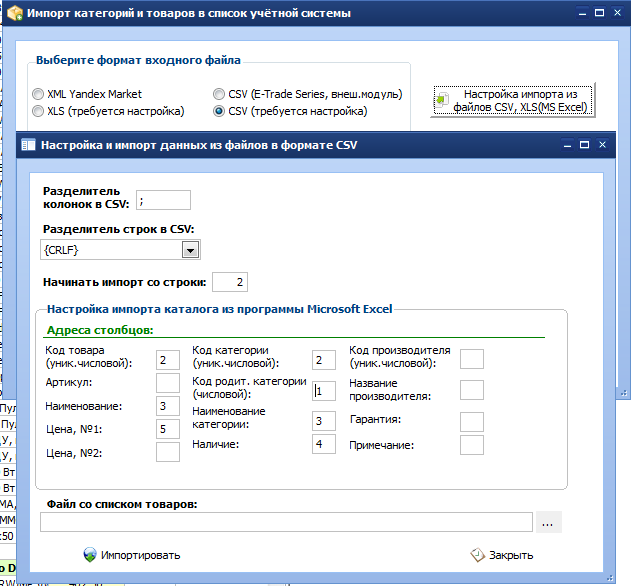This screenshot has height=586, width=632.
Task: Focus the Разделитель колонок в CSV field
Action: 163,200
